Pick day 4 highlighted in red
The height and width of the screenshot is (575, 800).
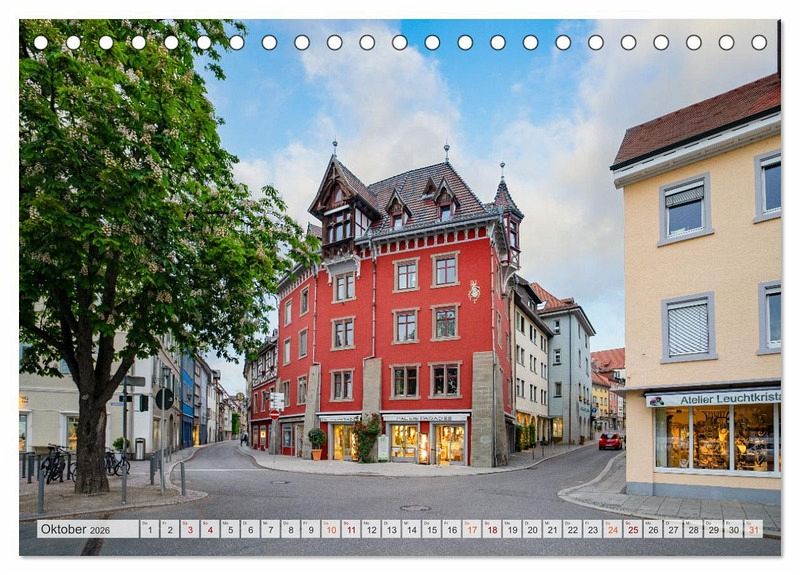[210, 529]
